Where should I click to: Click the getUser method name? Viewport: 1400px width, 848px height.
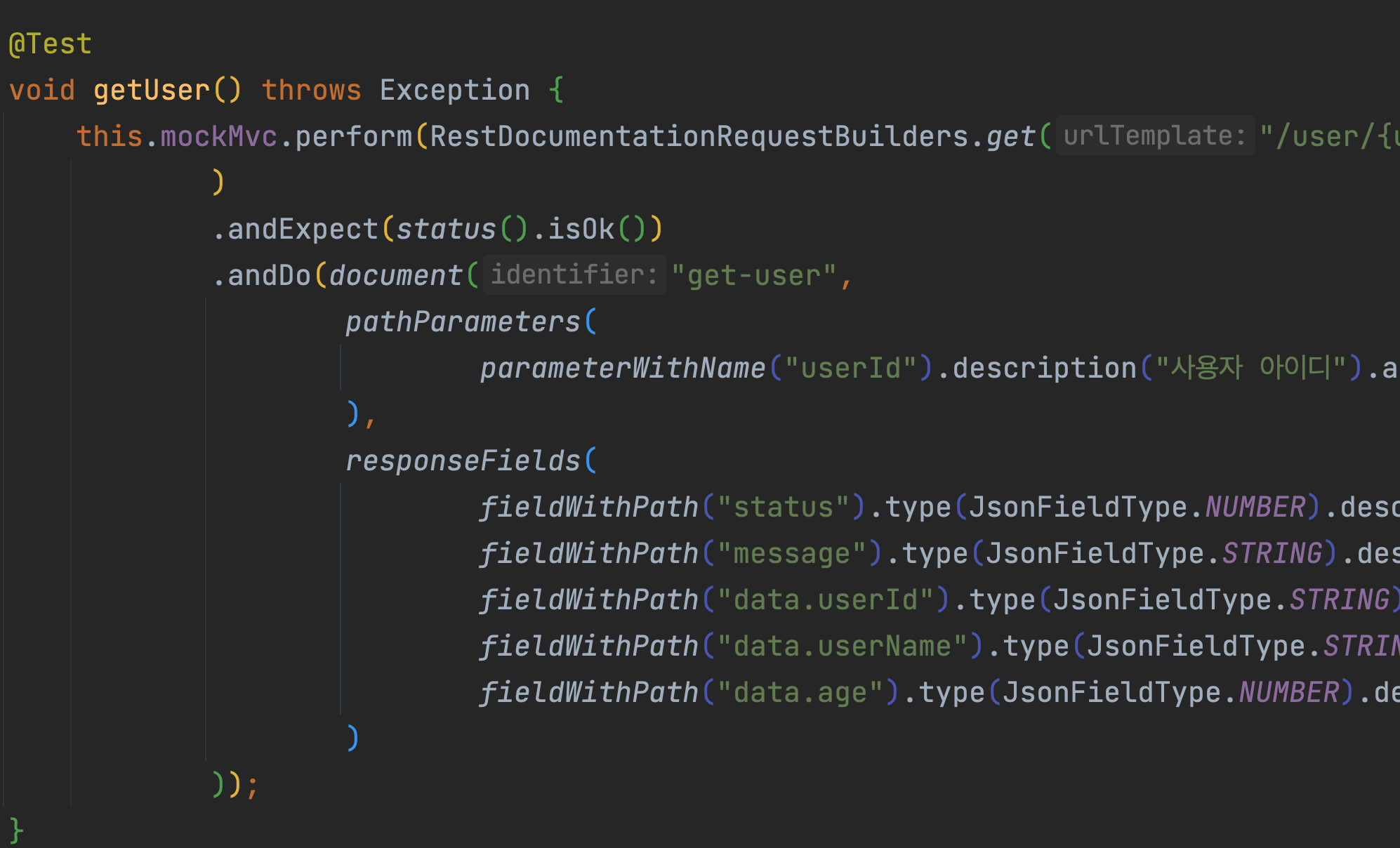tap(151, 91)
